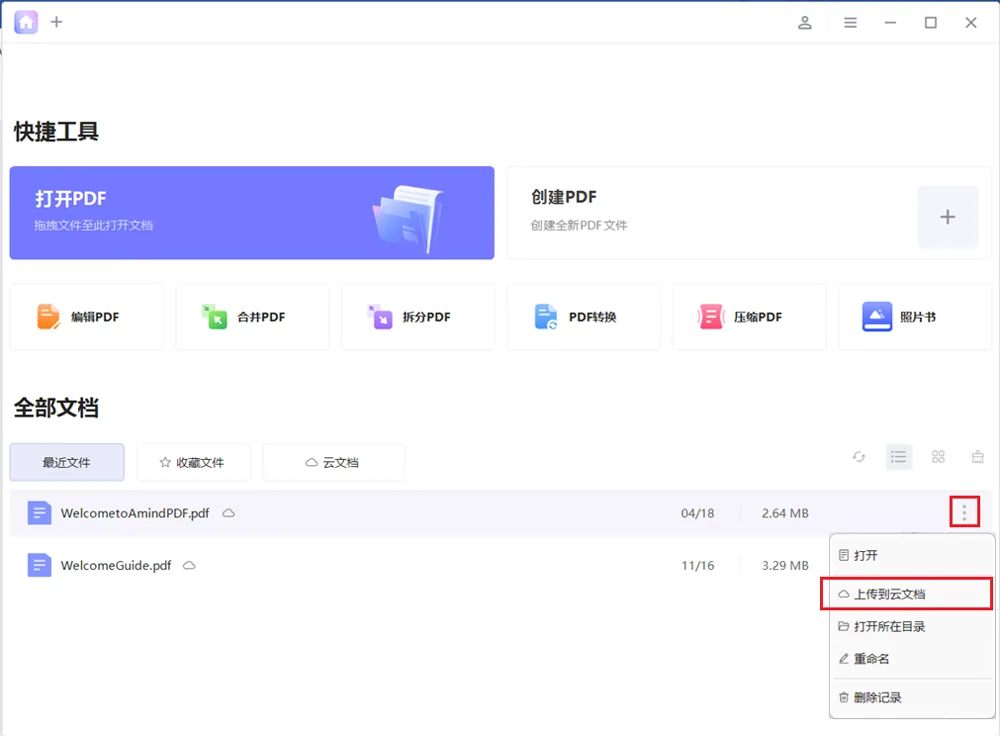Click the WelcometoAmindPDF.pdf document icon

click(x=40, y=513)
